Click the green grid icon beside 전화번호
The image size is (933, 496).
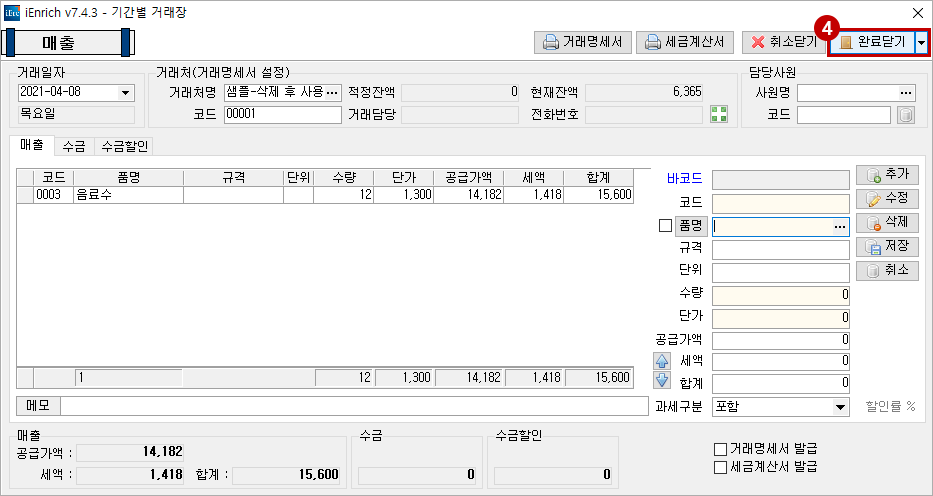(719, 114)
